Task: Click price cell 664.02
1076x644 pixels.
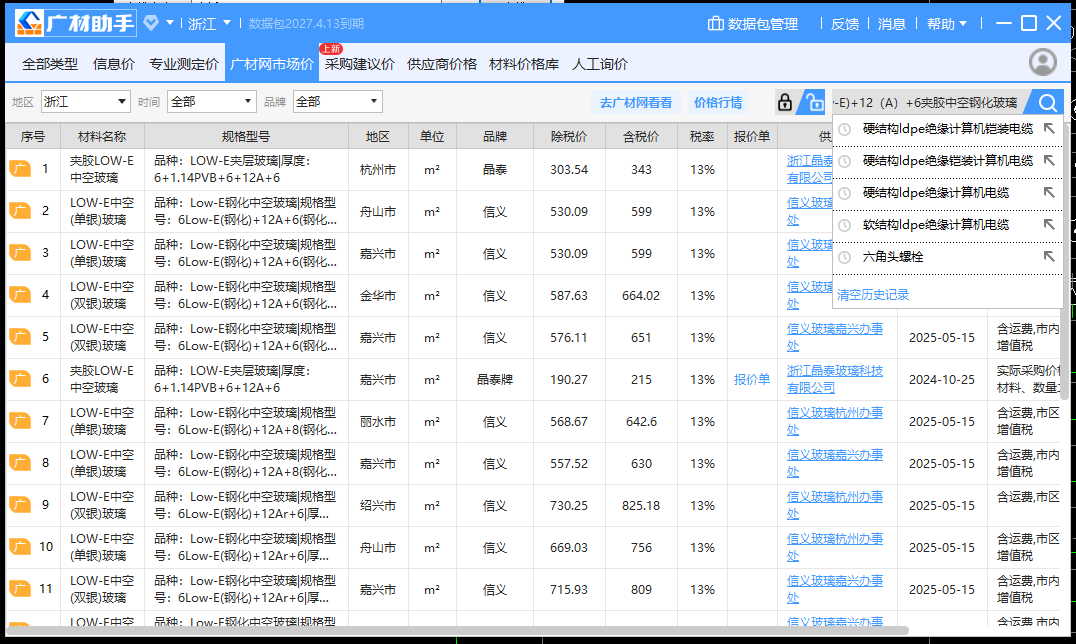Action: 641,295
